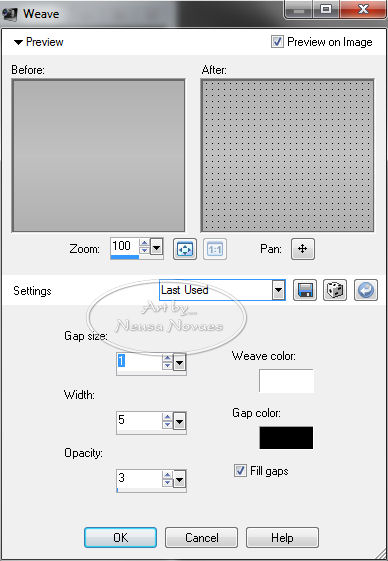The image size is (388, 561).
Task: Open the Gap size slider dropdown
Action: (x=179, y=362)
